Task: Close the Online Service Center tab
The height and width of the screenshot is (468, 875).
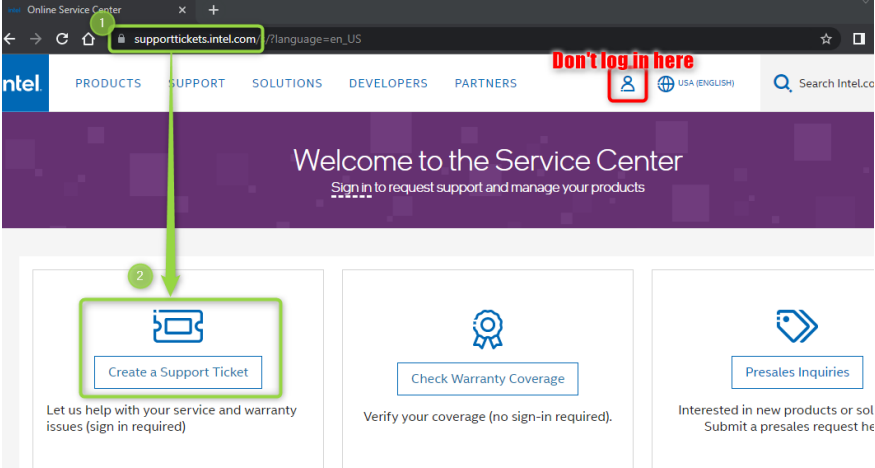Action: [x=182, y=10]
